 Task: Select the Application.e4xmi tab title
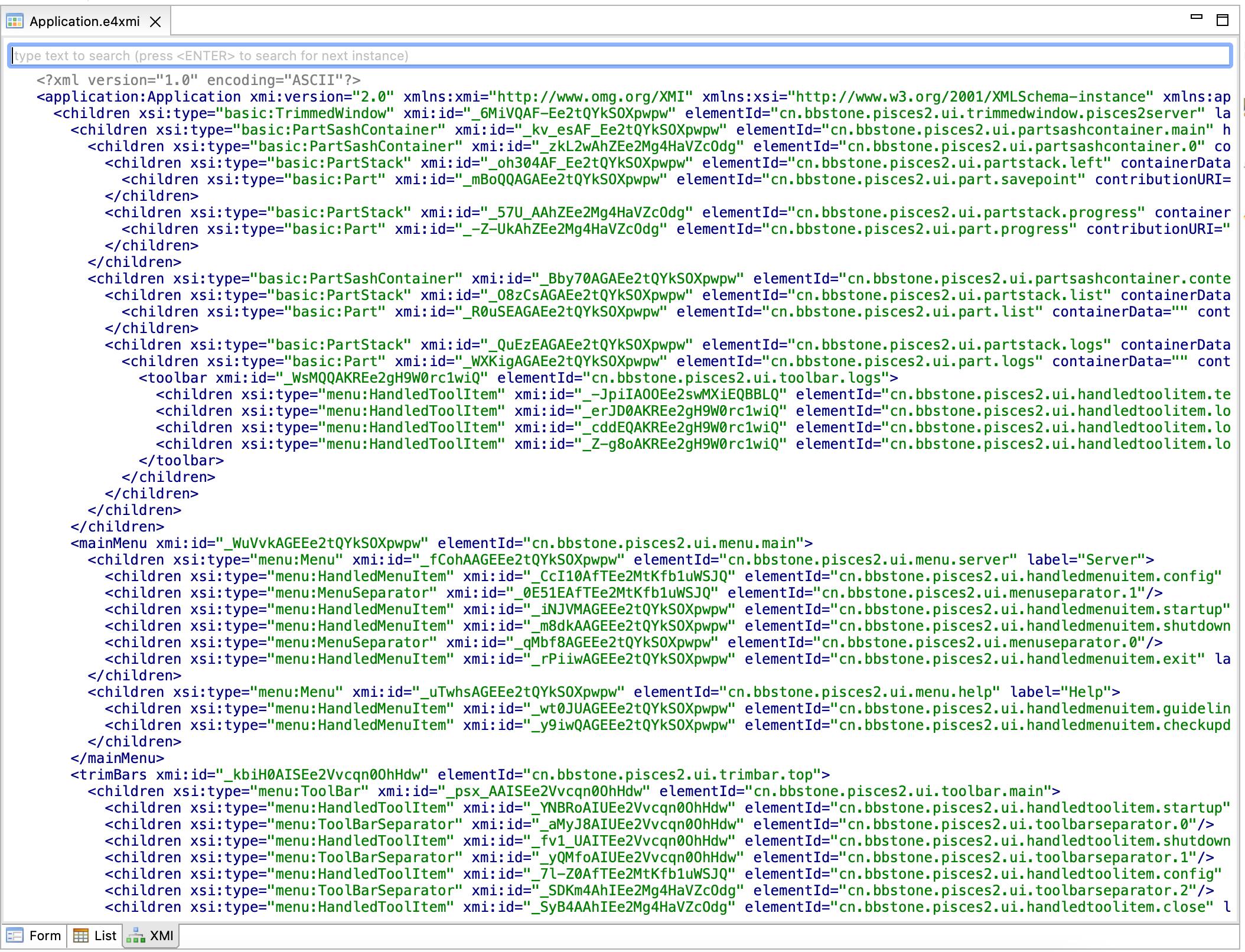click(84, 22)
